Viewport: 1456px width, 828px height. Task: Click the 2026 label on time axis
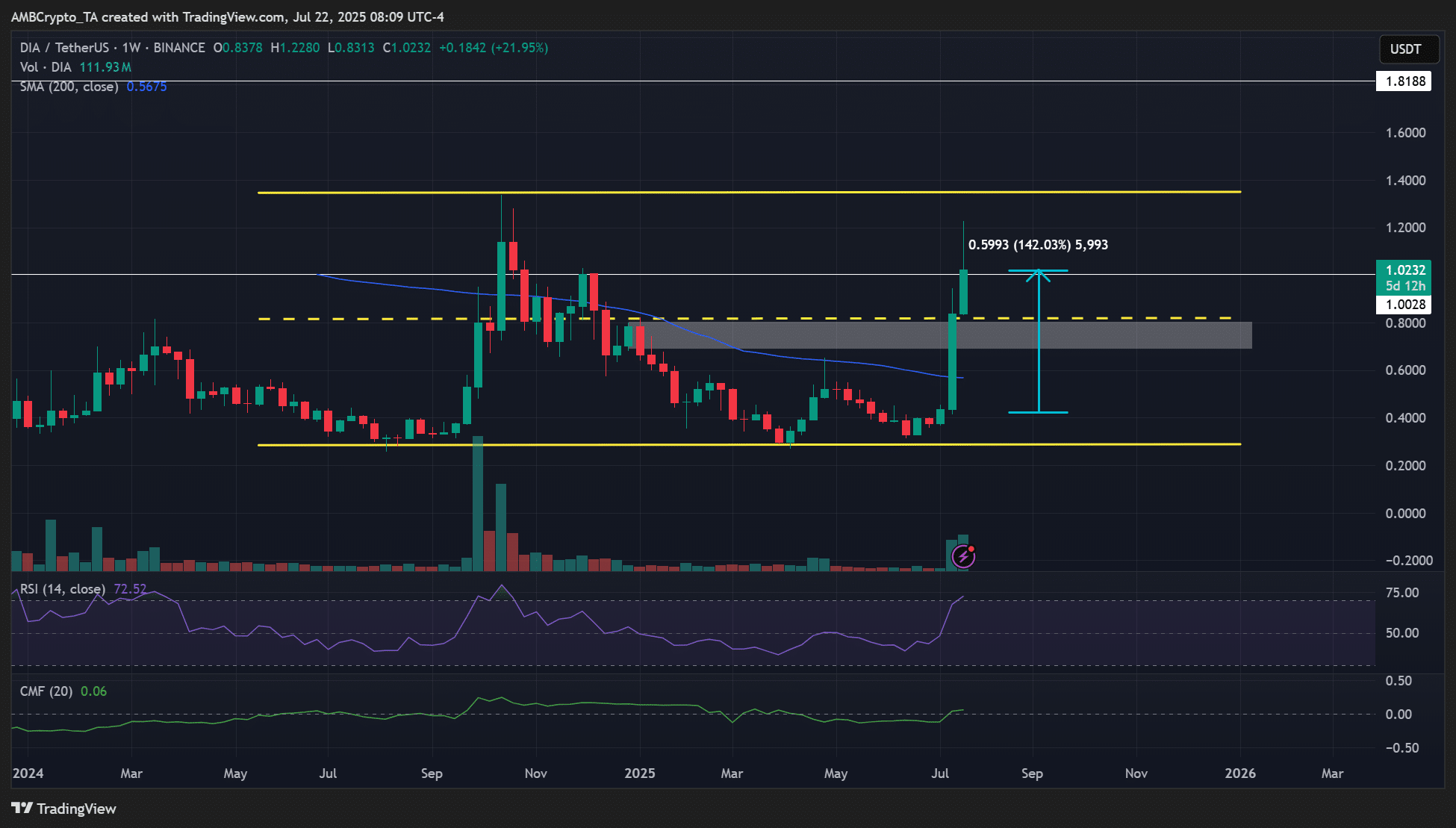(x=1240, y=773)
